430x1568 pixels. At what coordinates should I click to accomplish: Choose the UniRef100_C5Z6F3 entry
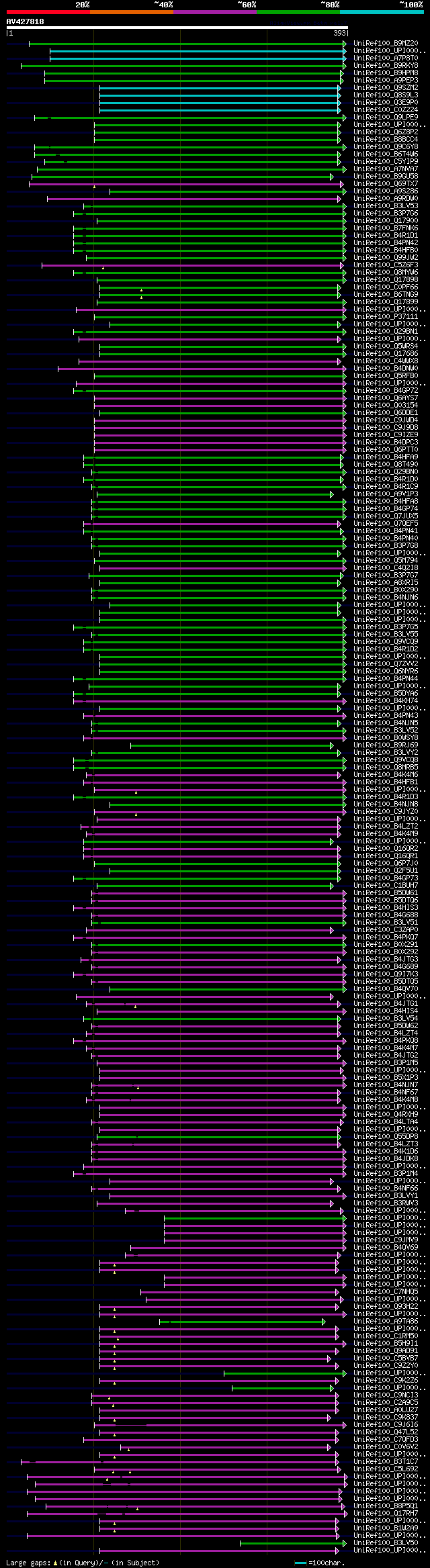[x=386, y=265]
